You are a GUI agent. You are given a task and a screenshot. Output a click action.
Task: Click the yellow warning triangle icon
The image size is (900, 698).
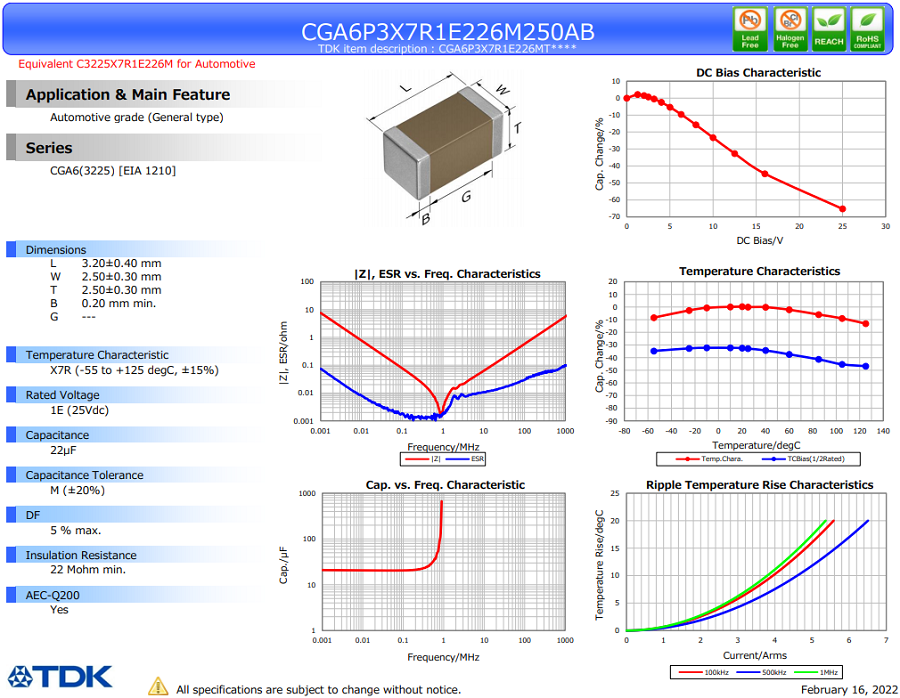pos(158,686)
